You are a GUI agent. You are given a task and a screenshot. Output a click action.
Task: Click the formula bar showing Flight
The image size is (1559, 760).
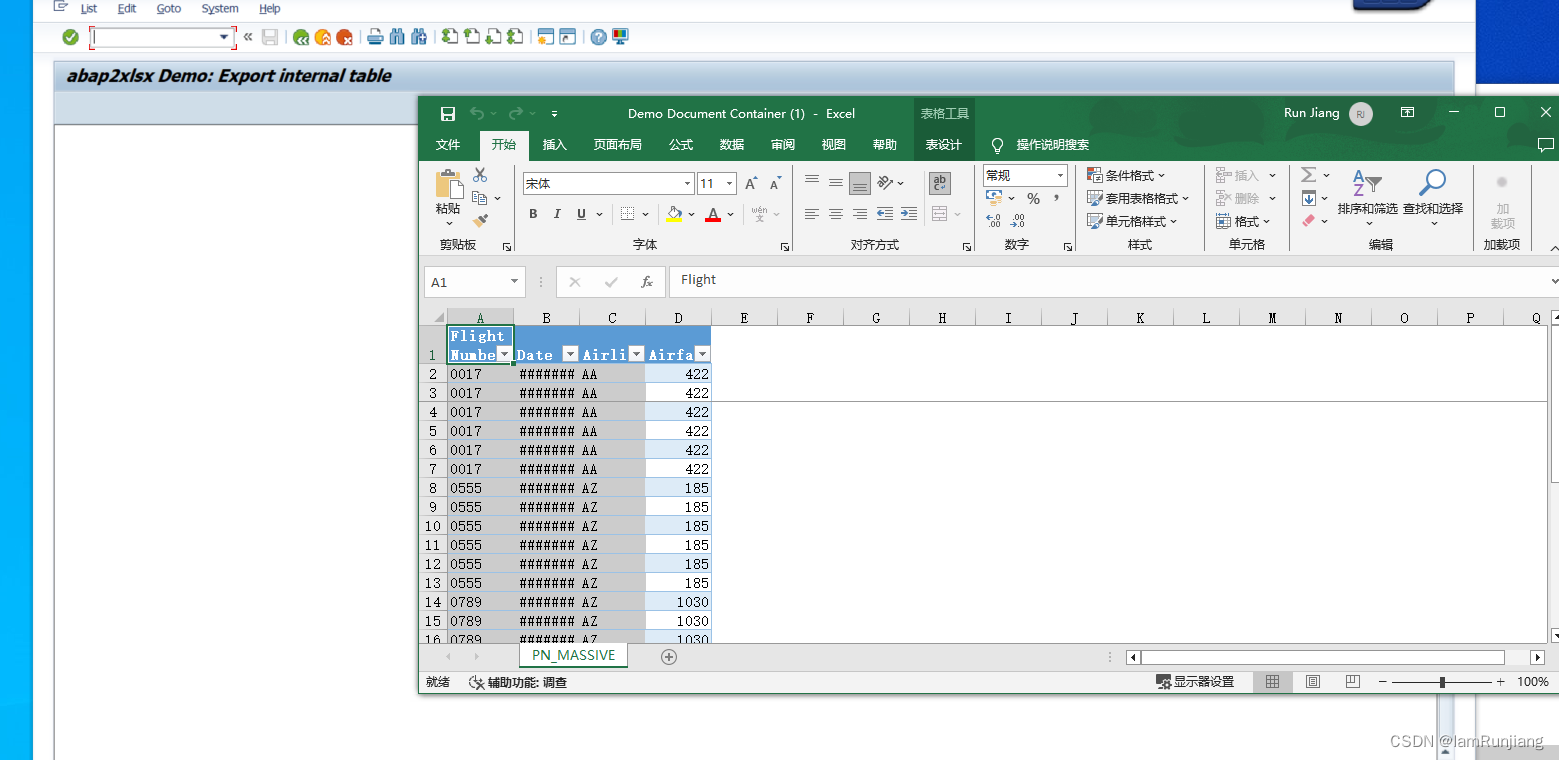[1113, 281]
